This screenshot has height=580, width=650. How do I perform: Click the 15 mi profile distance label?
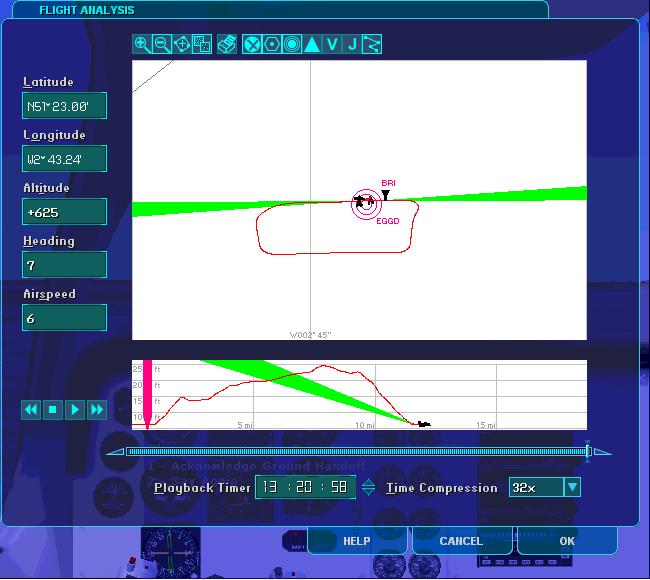pos(486,425)
